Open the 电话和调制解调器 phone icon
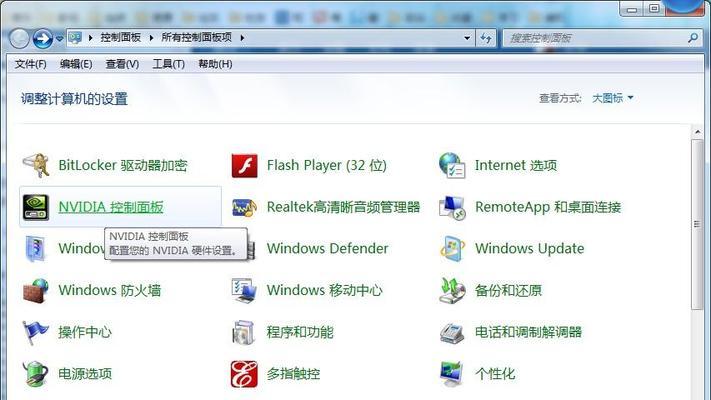The image size is (711, 400). [452, 333]
